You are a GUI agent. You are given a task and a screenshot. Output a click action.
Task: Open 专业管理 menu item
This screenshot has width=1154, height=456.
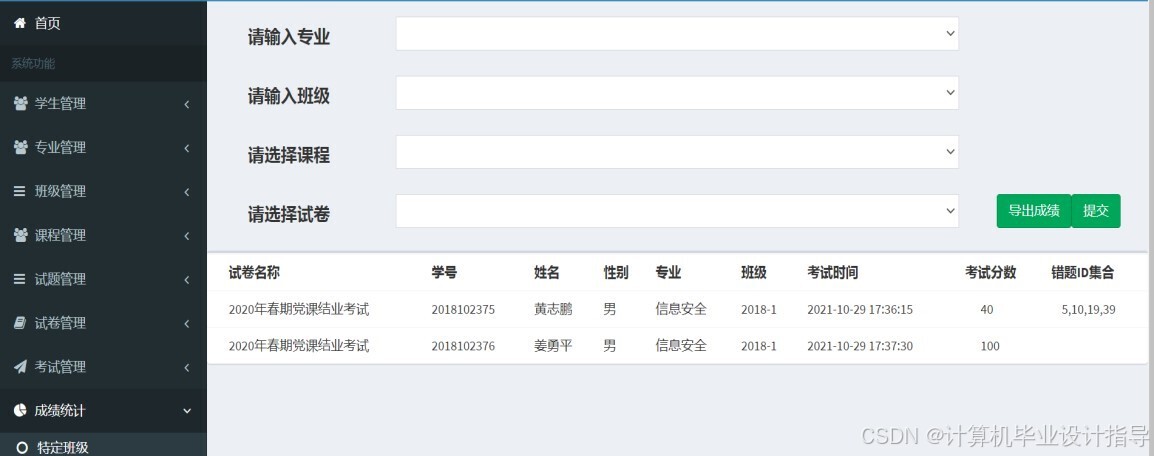103,147
